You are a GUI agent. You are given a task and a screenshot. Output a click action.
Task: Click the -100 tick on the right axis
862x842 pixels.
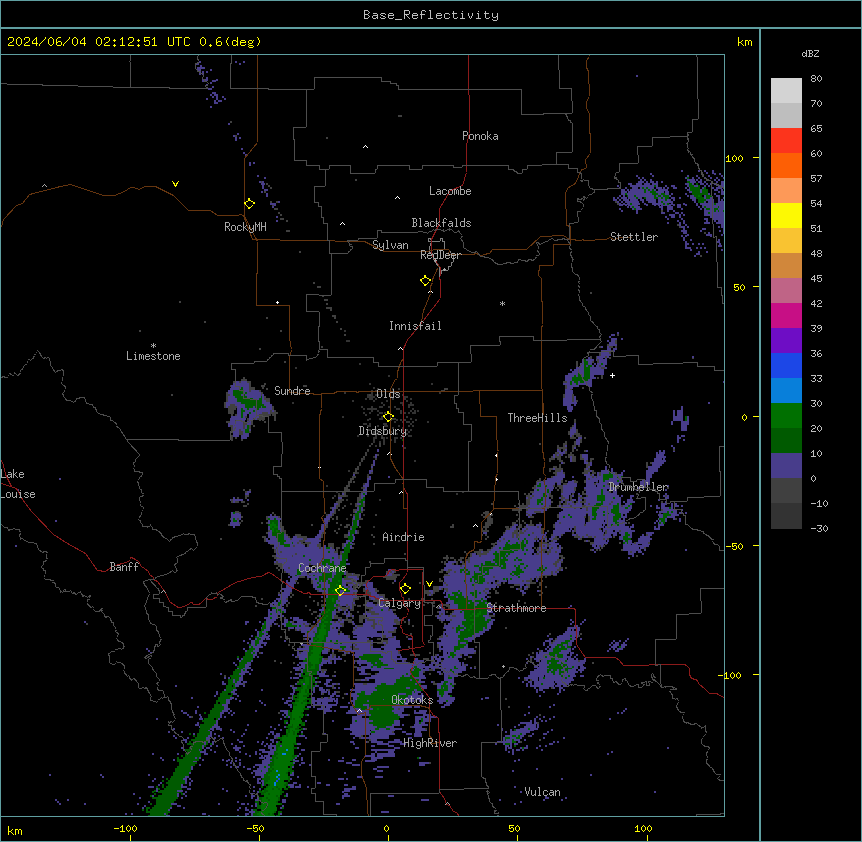click(732, 675)
